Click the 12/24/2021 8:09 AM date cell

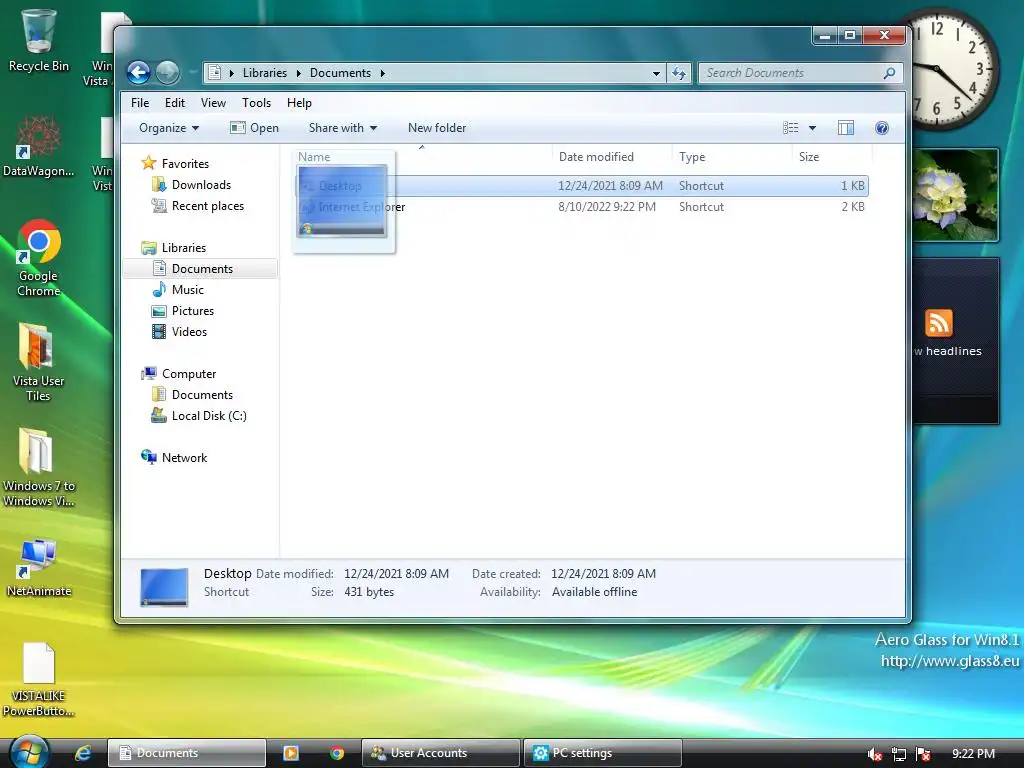point(610,185)
